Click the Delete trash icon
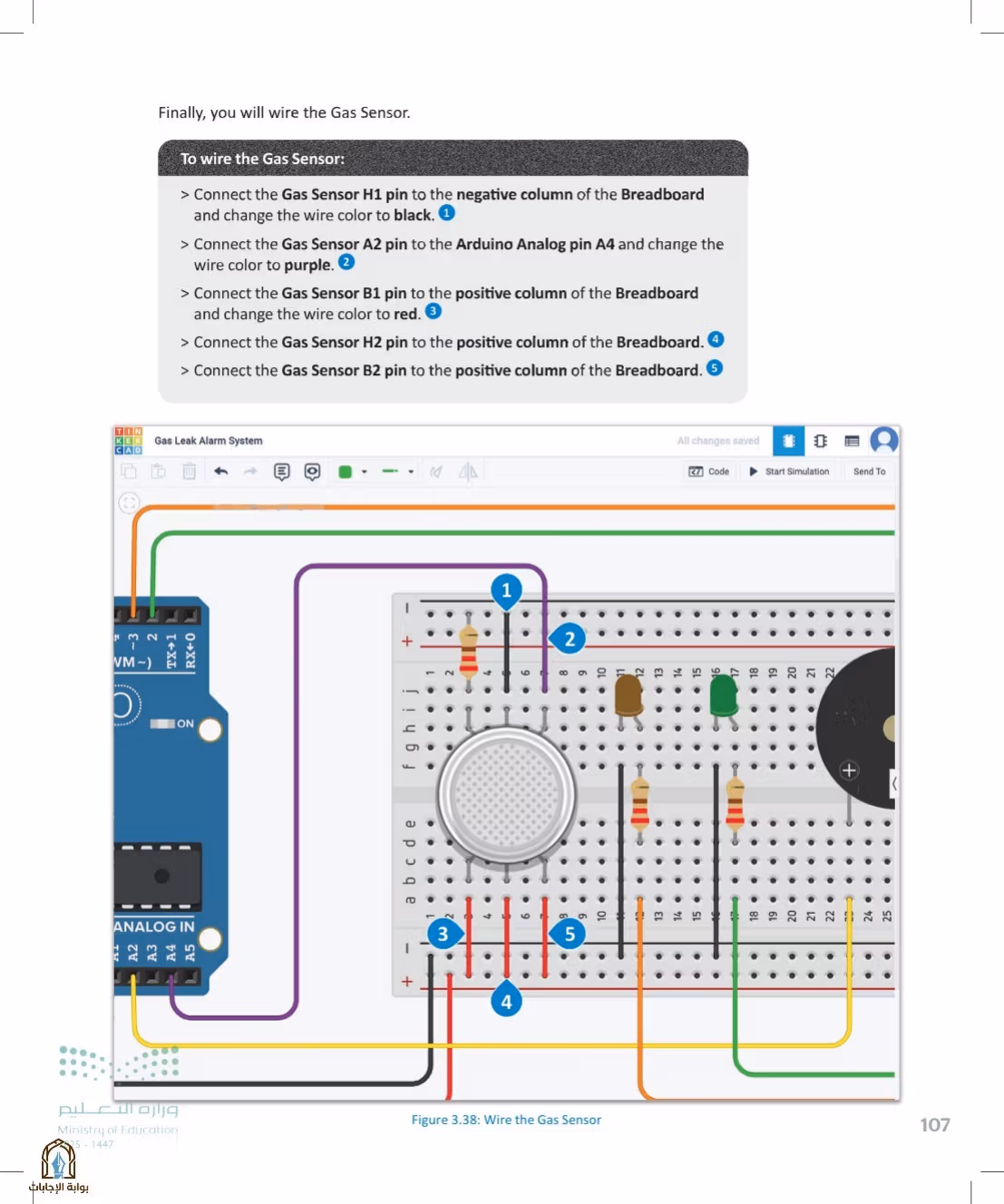The image size is (1004, 1204). tap(189, 471)
